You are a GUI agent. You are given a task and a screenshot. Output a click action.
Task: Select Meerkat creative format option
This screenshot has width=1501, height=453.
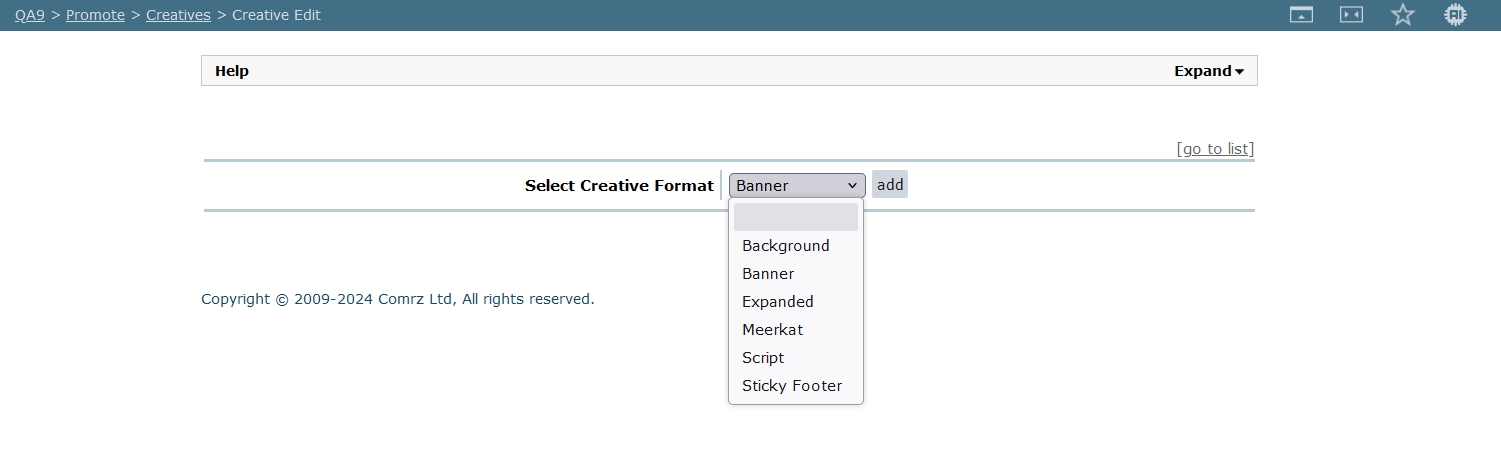(772, 330)
